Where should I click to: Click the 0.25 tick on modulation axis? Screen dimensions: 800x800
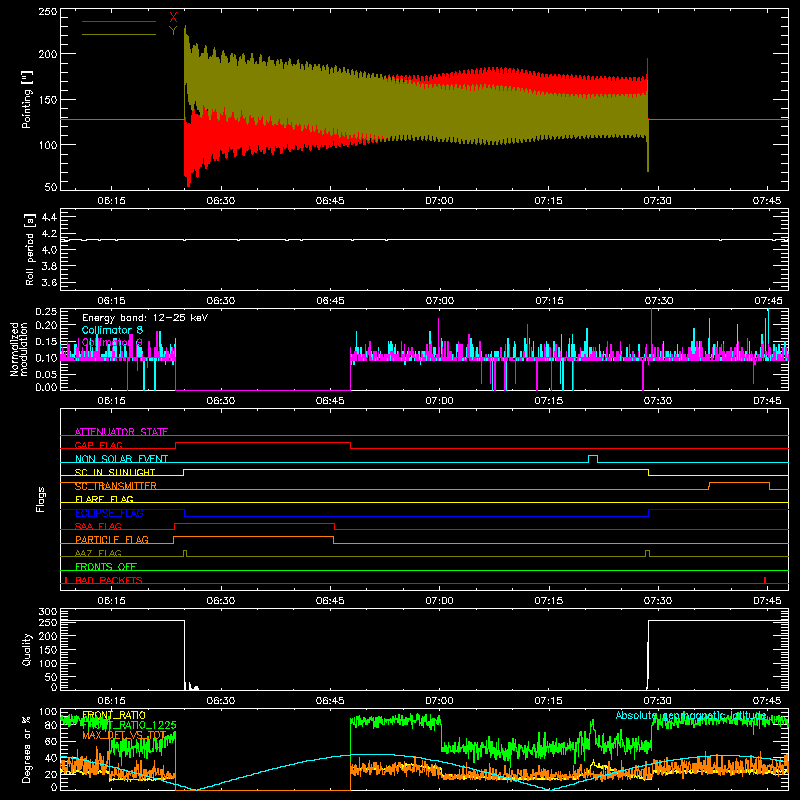tap(47, 312)
